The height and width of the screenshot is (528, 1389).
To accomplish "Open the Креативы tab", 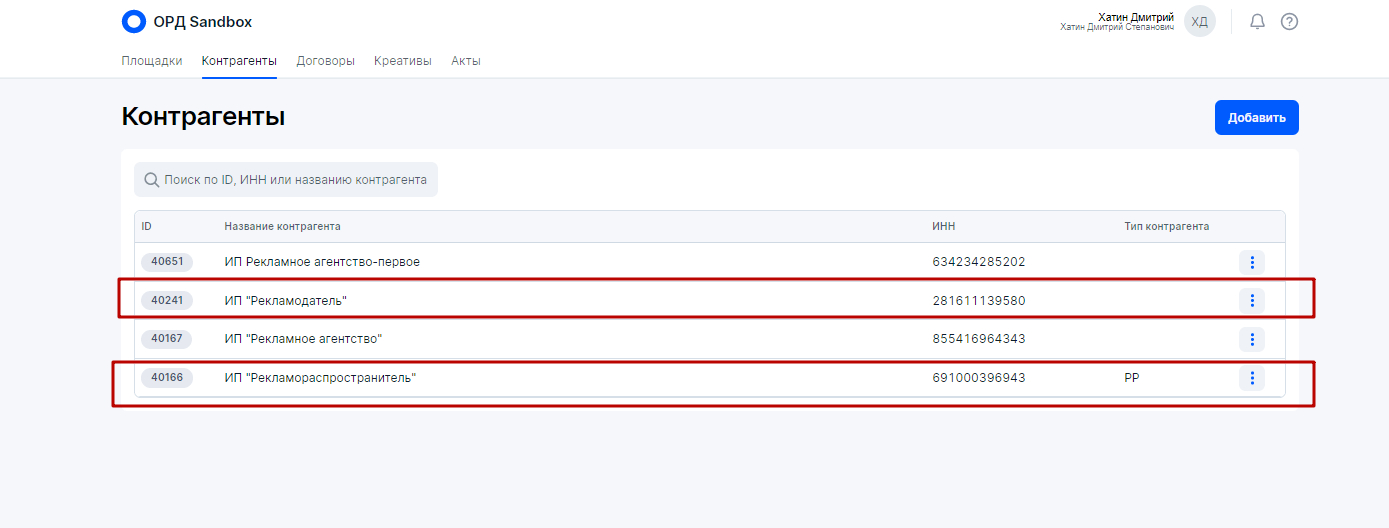I will pyautogui.click(x=403, y=61).
